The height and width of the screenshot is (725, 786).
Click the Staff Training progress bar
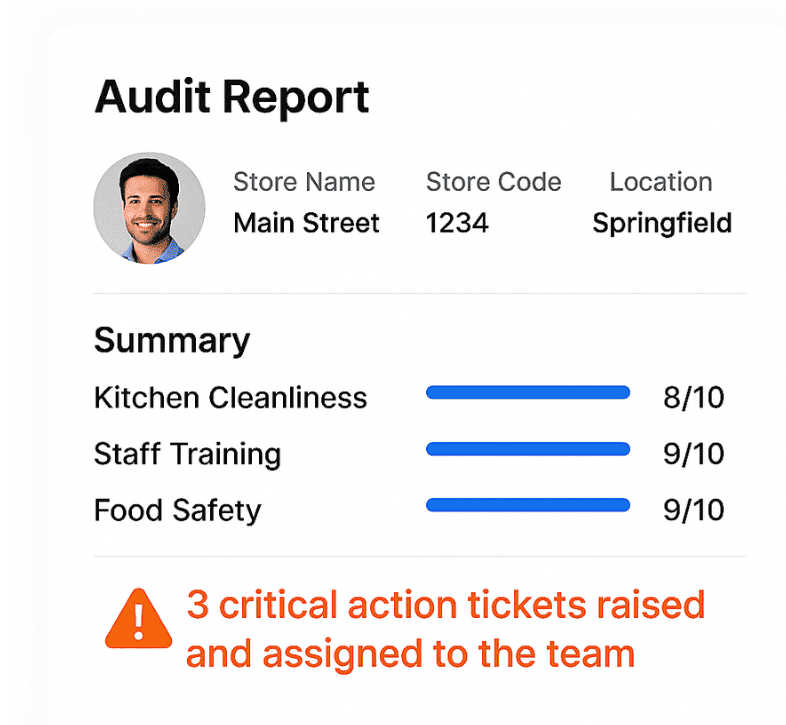(528, 449)
